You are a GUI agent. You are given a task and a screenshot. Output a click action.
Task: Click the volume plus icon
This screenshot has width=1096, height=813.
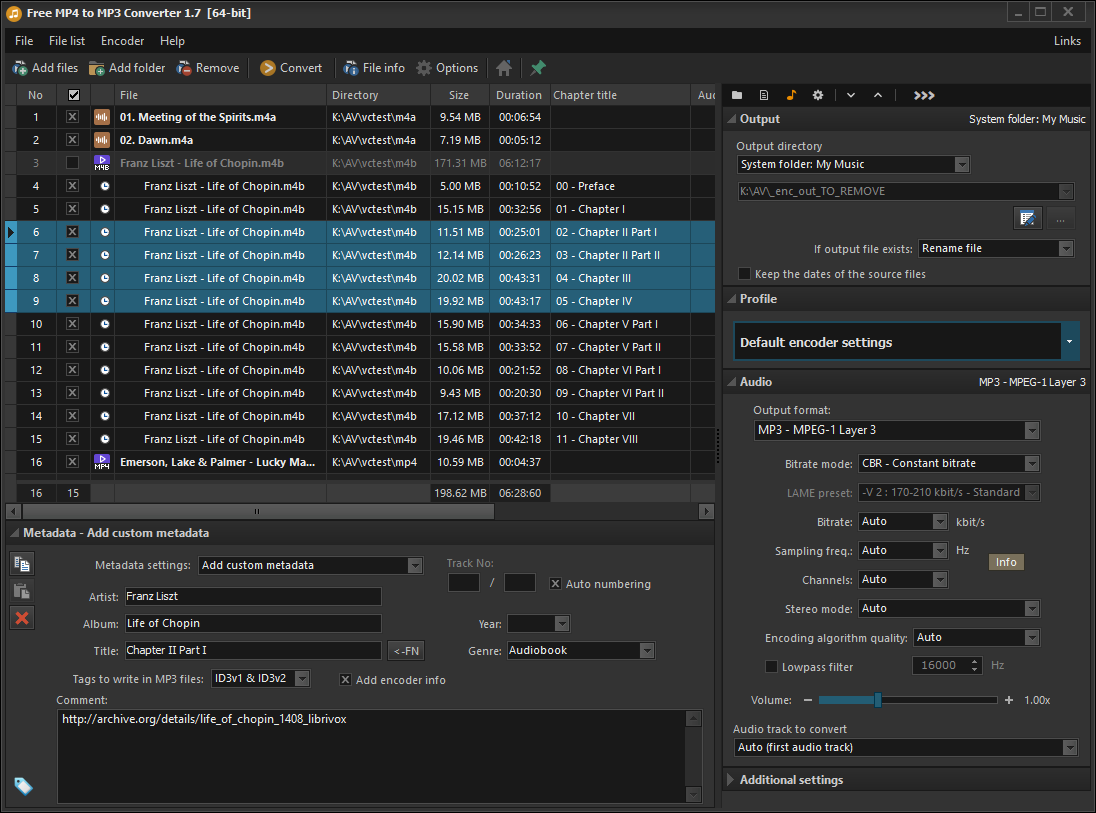click(x=1009, y=700)
